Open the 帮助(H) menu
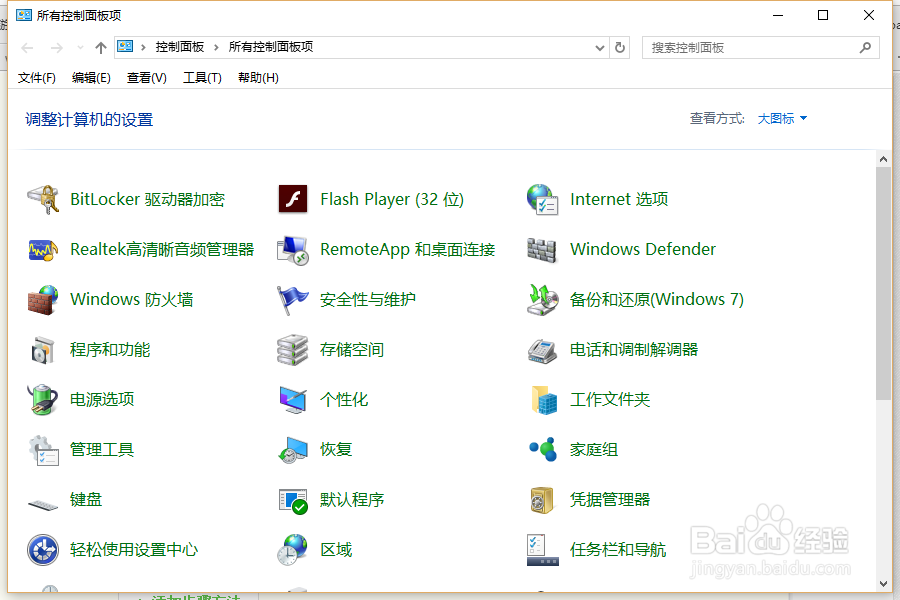 click(x=258, y=78)
